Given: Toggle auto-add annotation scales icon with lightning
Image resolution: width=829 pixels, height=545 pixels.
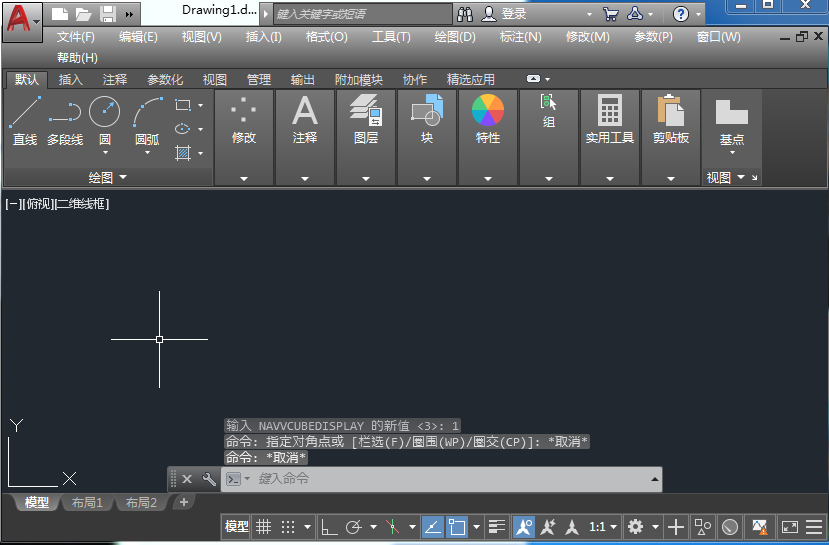Looking at the screenshot, I should (548, 526).
